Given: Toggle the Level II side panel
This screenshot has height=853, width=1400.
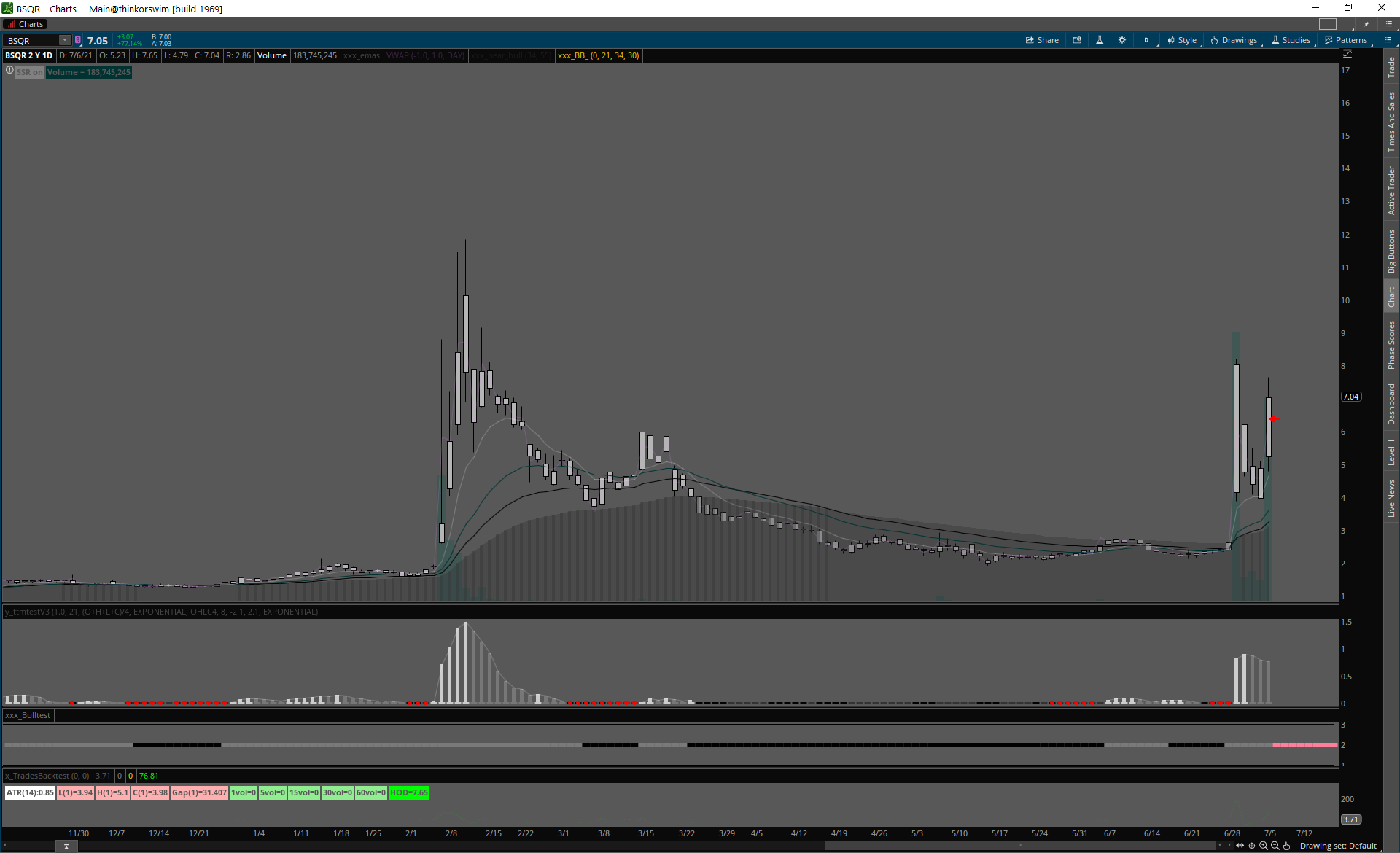Looking at the screenshot, I should pos(1391,452).
